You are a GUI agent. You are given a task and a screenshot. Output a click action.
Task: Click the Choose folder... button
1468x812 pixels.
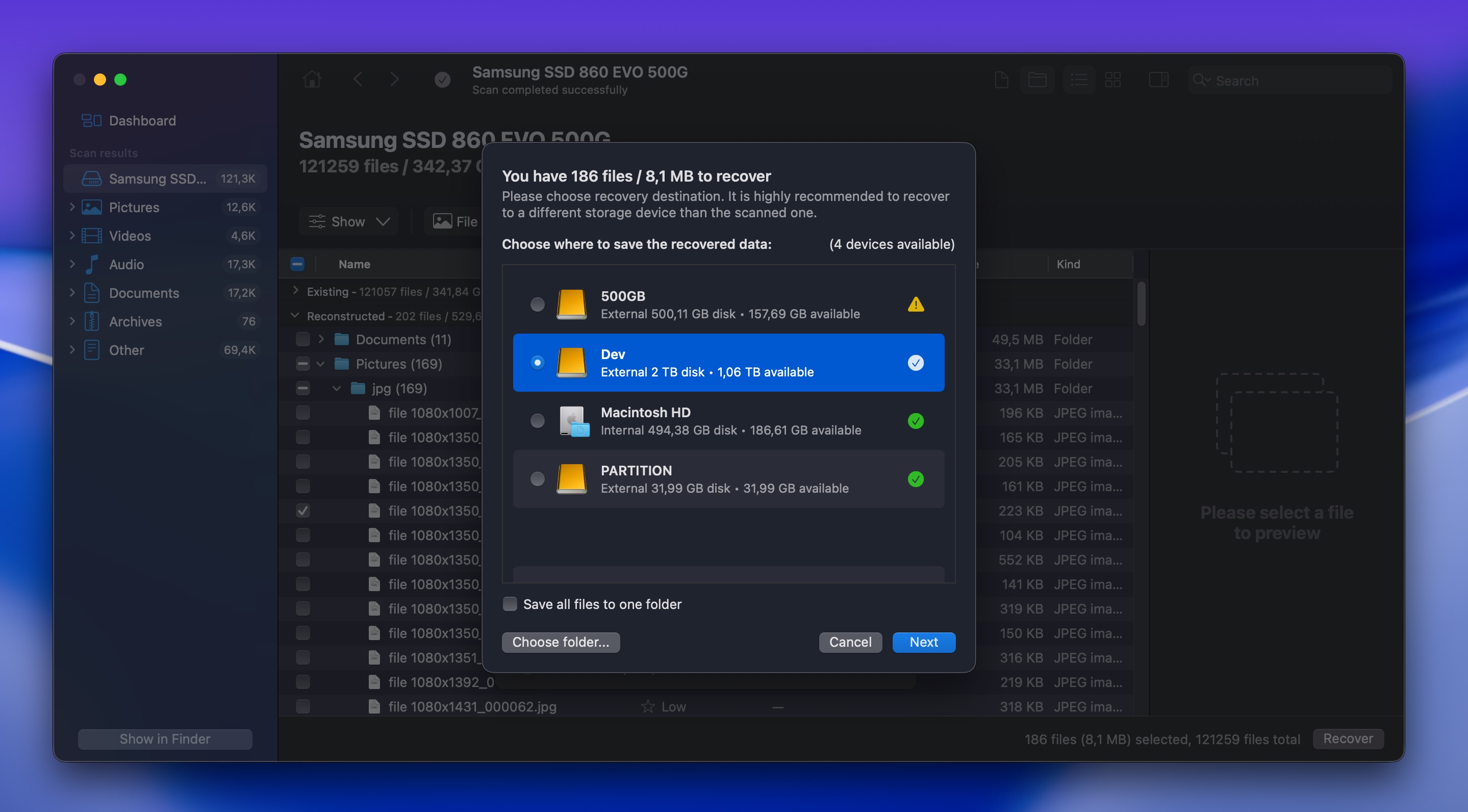pyautogui.click(x=560, y=642)
